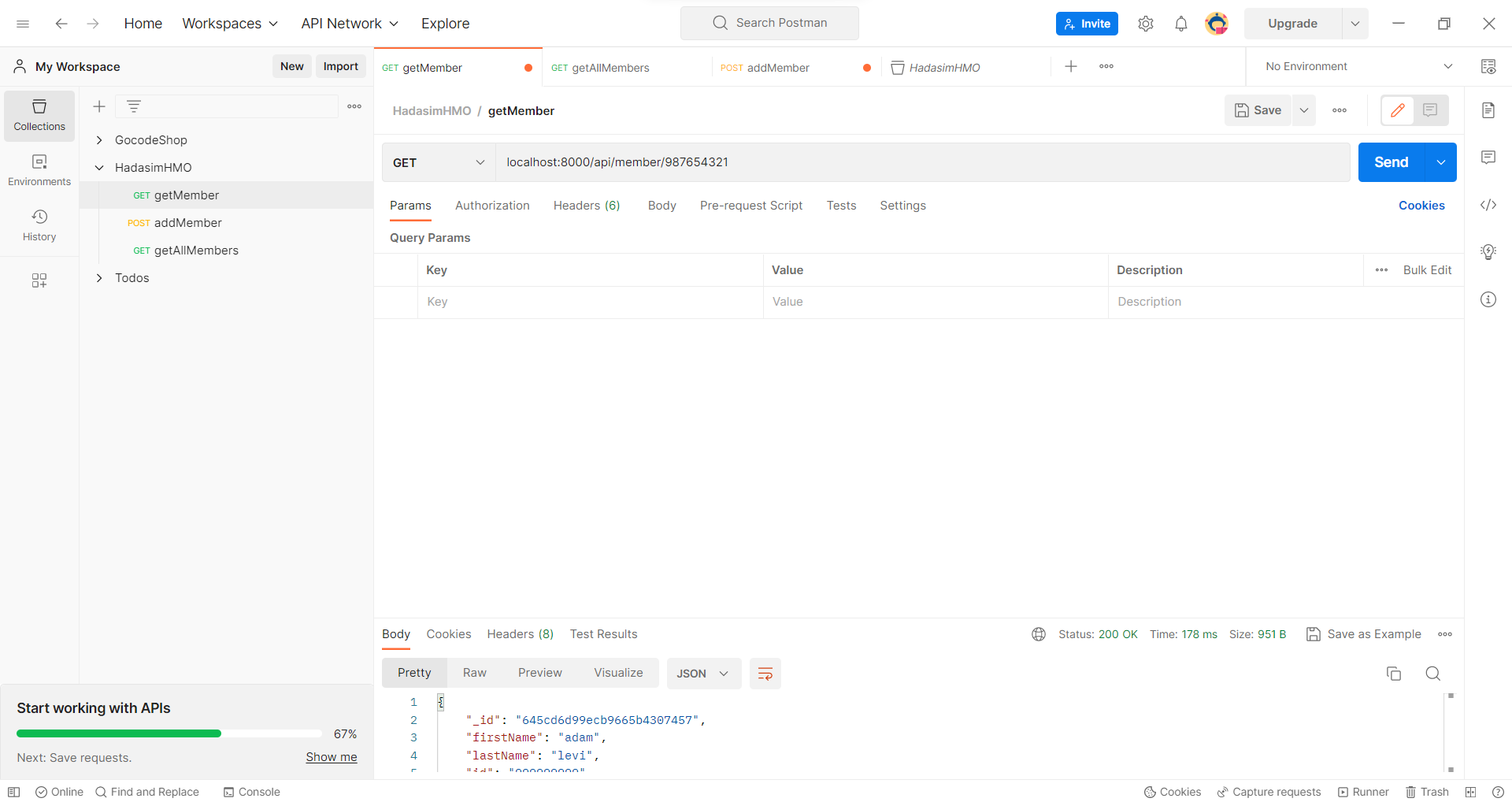Viewport: 1512px width, 802px height.
Task: Open the Trash from the status bar
Action: coord(1427,792)
